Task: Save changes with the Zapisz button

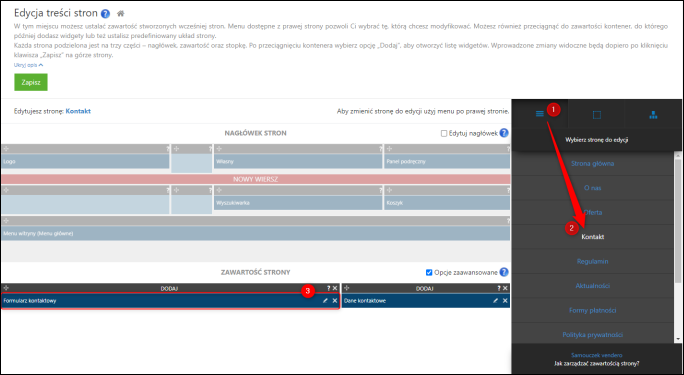Action: coord(31,82)
